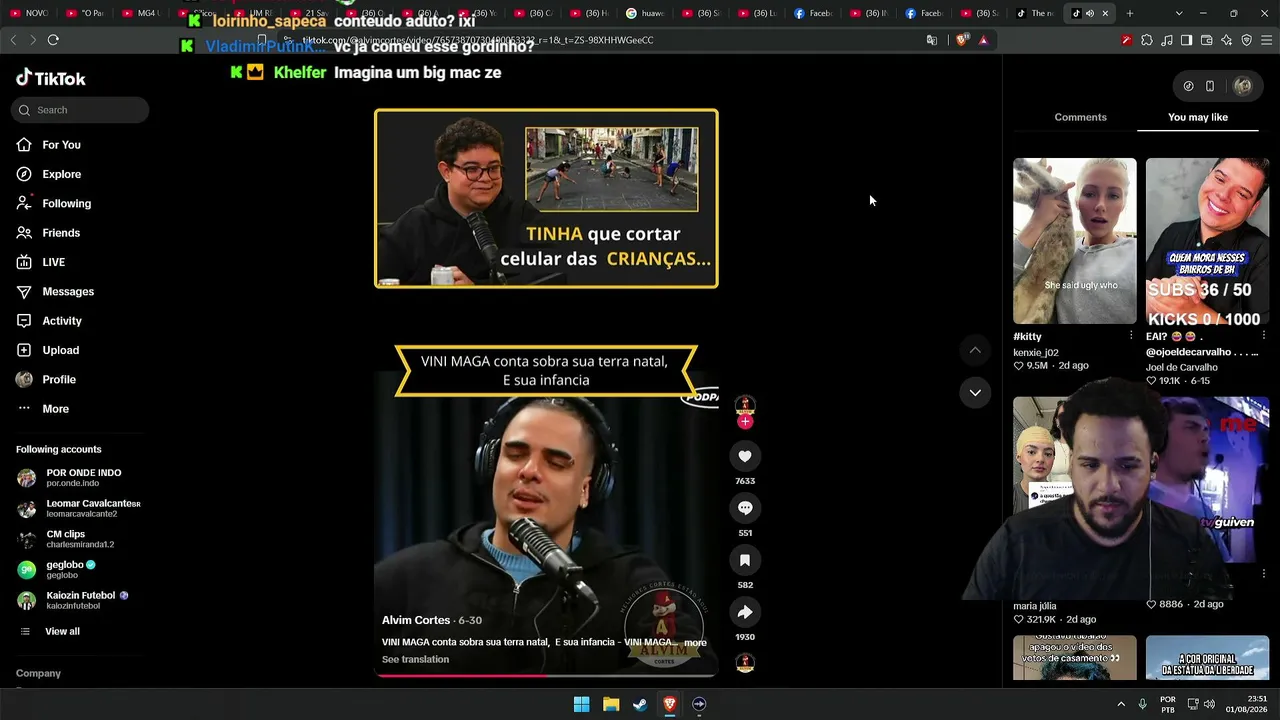Open the Friends section
This screenshot has width=1280, height=720.
48,233
